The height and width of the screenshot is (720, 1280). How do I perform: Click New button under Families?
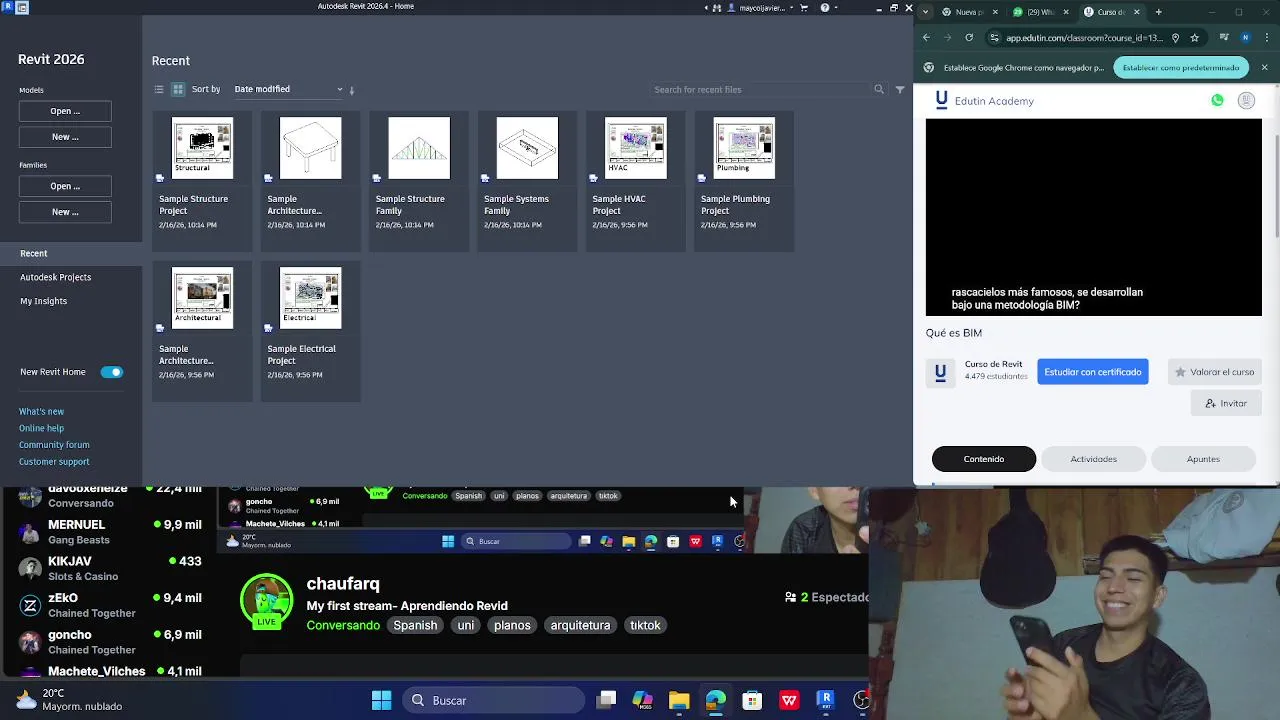pos(65,211)
